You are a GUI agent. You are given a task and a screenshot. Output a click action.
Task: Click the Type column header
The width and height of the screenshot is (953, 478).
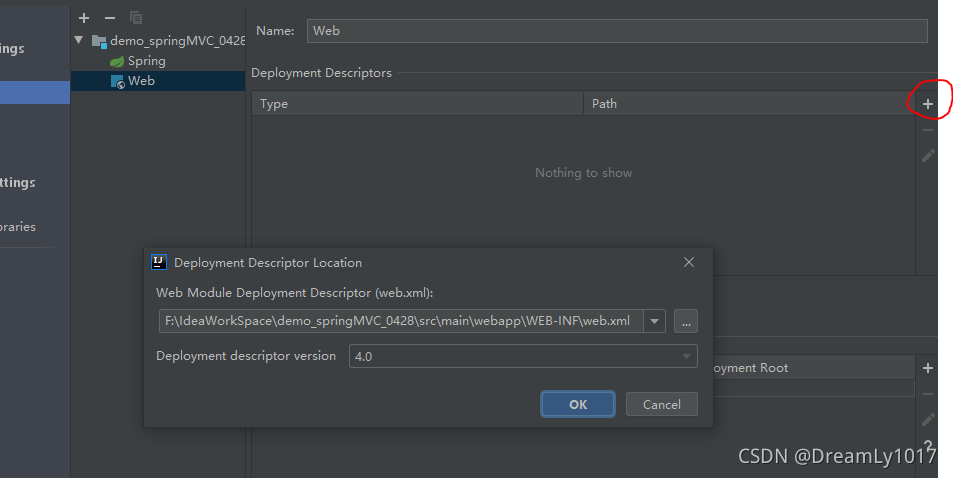coord(417,104)
